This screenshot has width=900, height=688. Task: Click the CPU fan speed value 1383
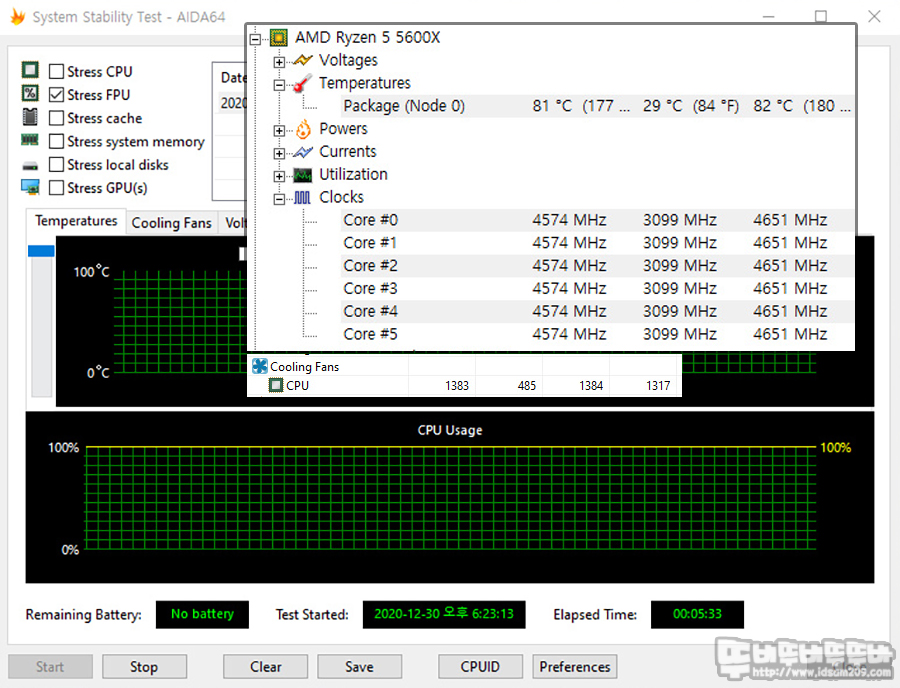tap(457, 386)
